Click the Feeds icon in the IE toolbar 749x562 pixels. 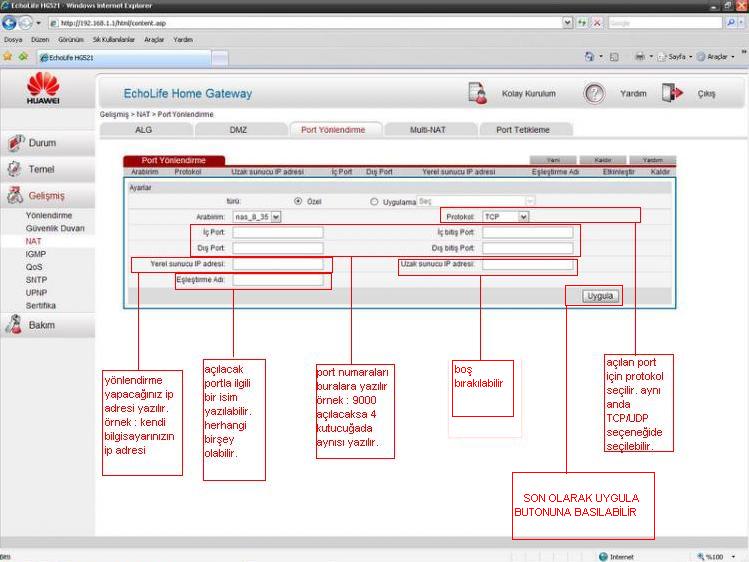click(x=614, y=57)
